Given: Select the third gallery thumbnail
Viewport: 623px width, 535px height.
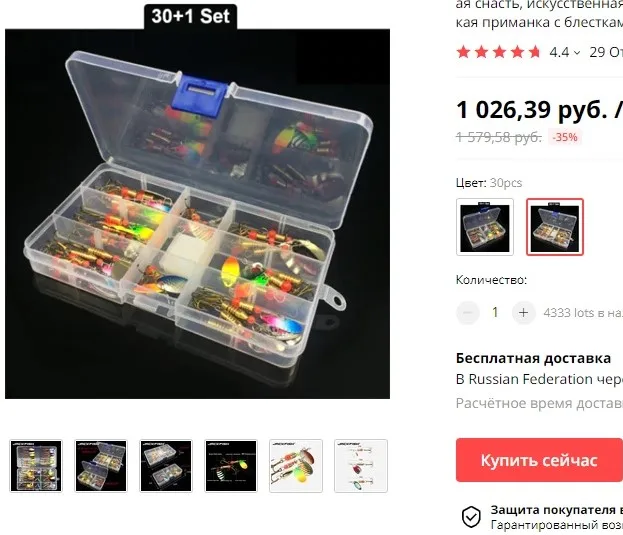Looking at the screenshot, I should (166, 466).
